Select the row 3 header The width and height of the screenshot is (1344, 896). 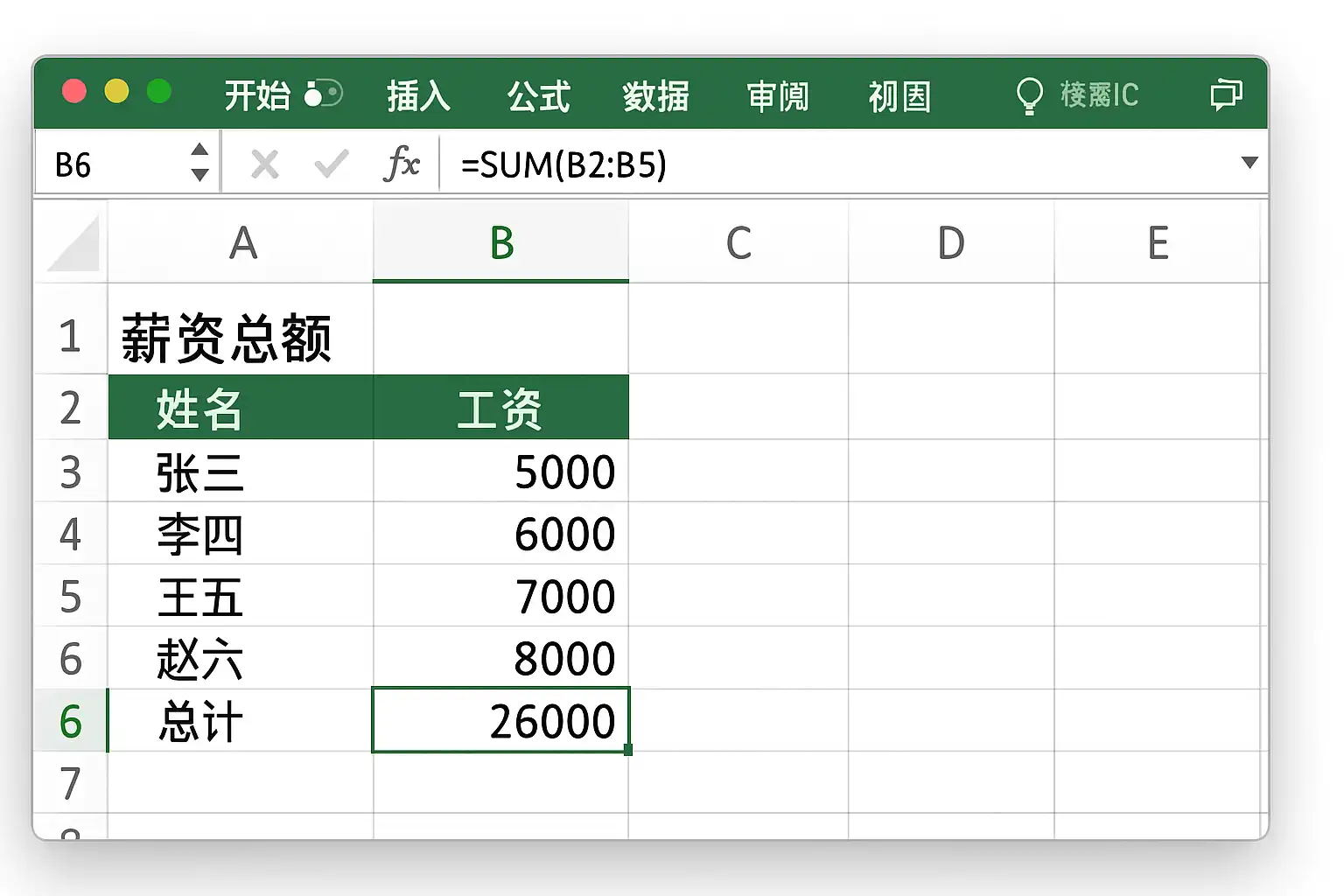tap(71, 472)
